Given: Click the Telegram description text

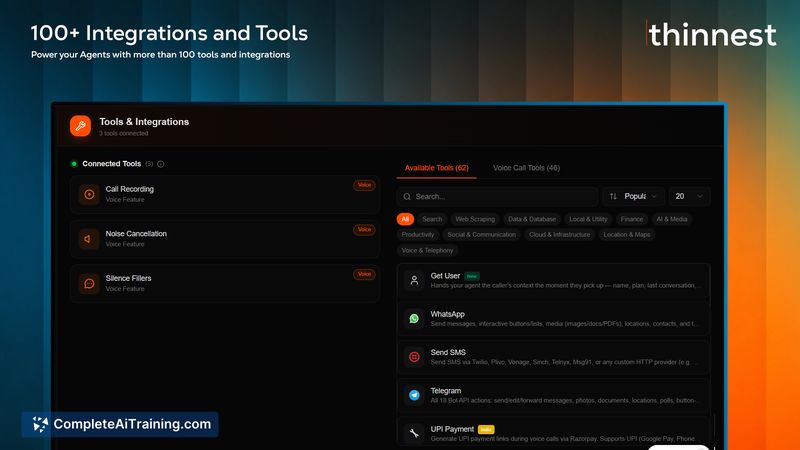Looking at the screenshot, I should point(563,401).
